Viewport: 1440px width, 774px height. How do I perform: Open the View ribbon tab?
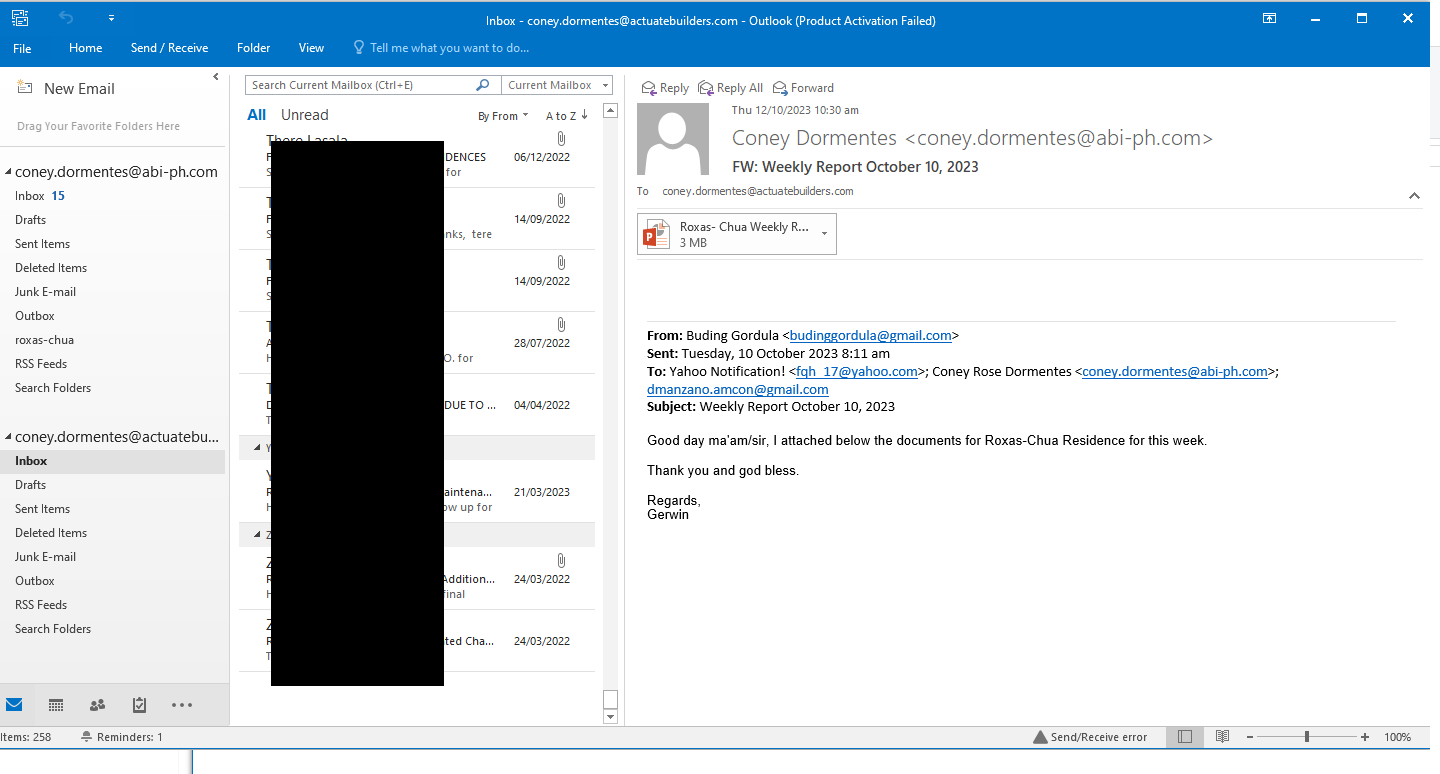312,48
